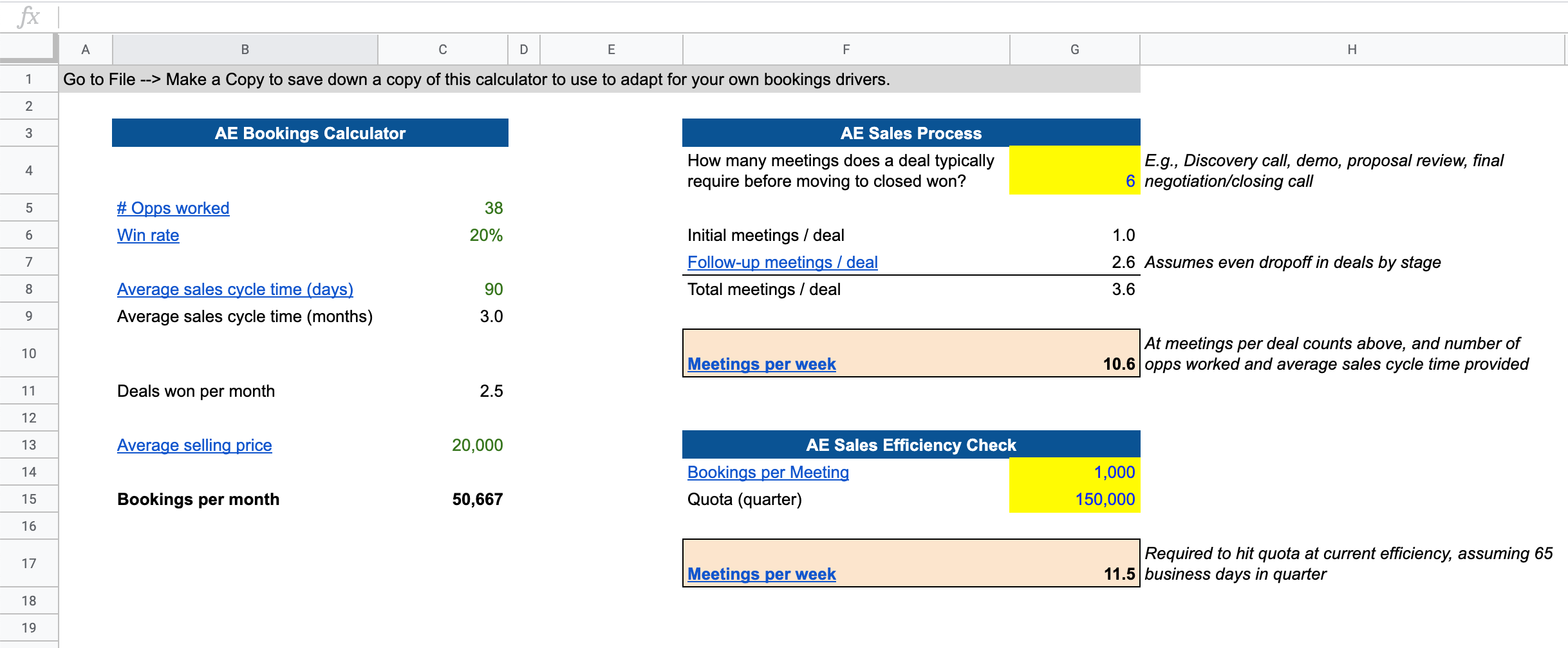Select row 4 header
Viewport: 1568px width, 648px height.
point(29,171)
